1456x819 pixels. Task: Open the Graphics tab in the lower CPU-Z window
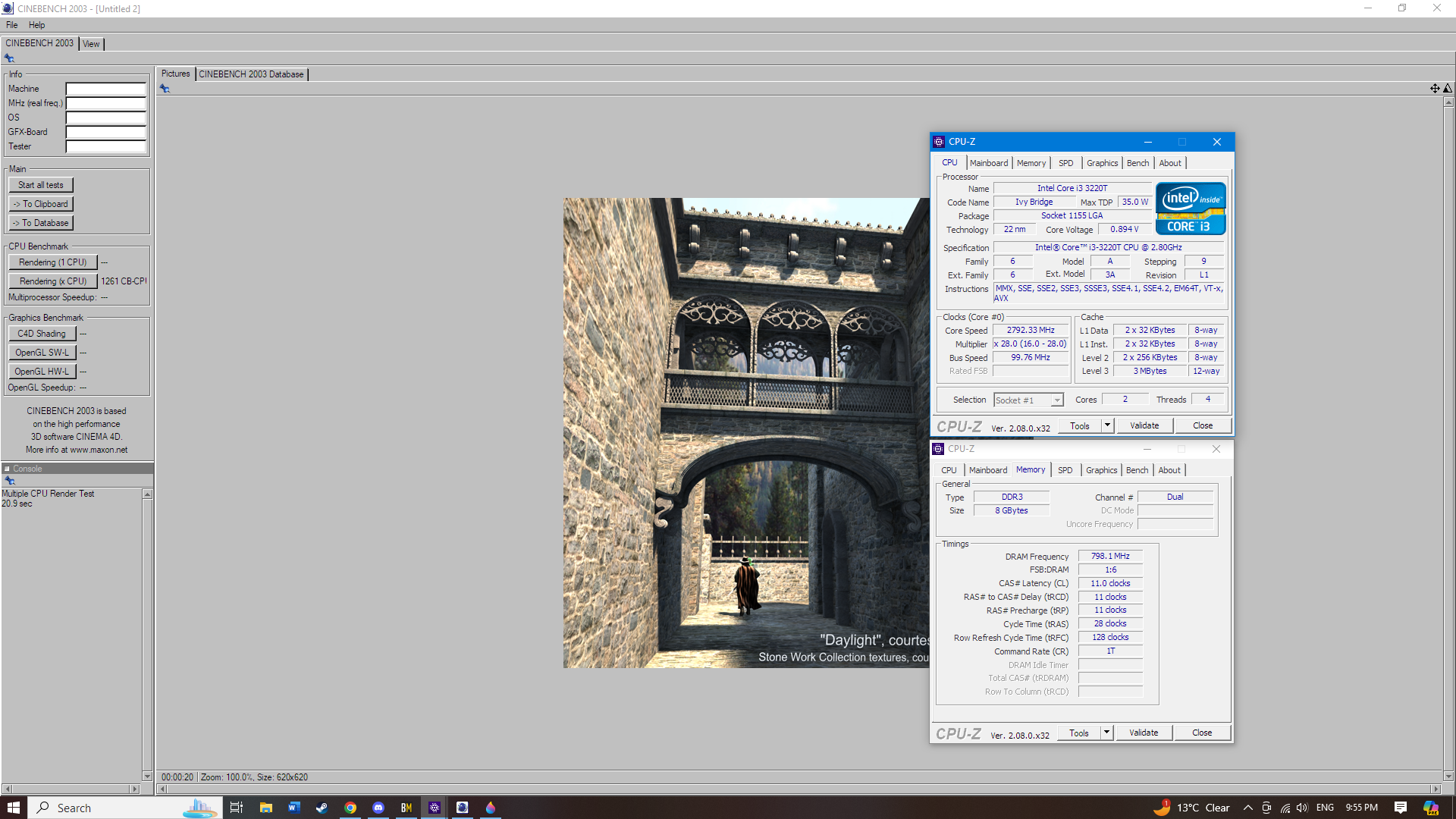click(1101, 470)
